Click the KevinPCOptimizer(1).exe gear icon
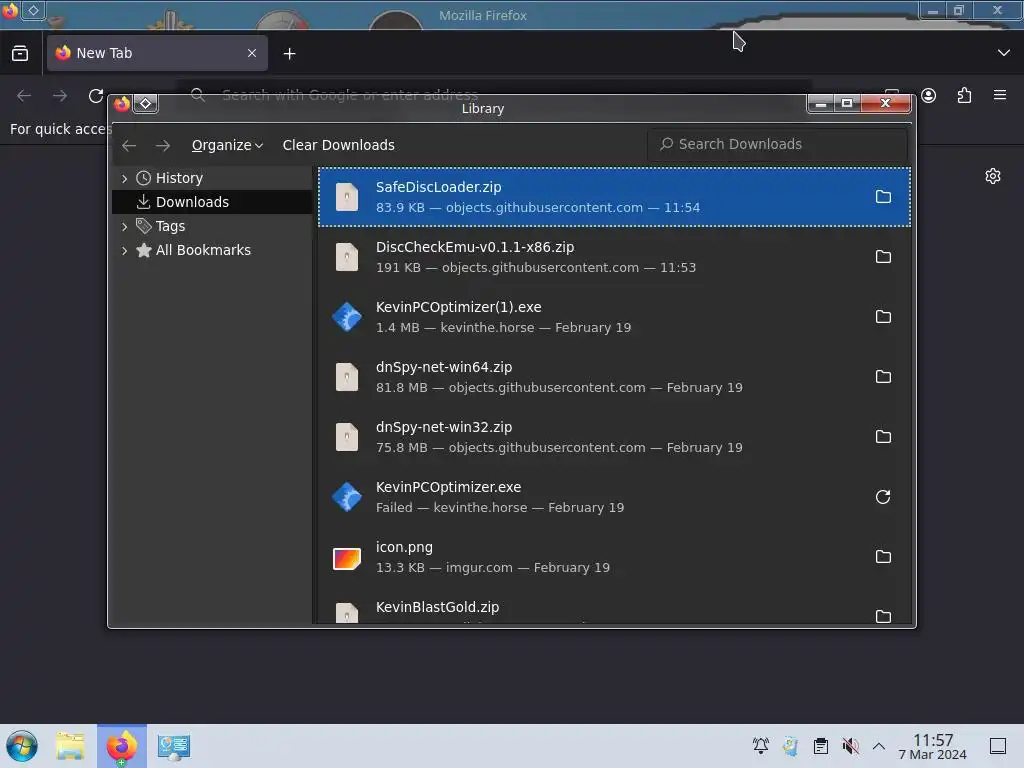 tap(347, 317)
